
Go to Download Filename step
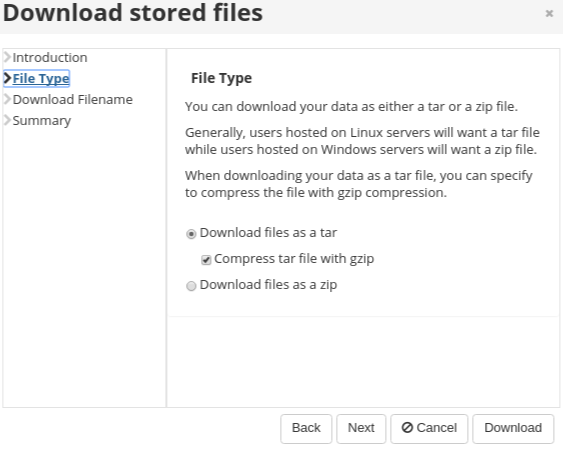click(73, 99)
